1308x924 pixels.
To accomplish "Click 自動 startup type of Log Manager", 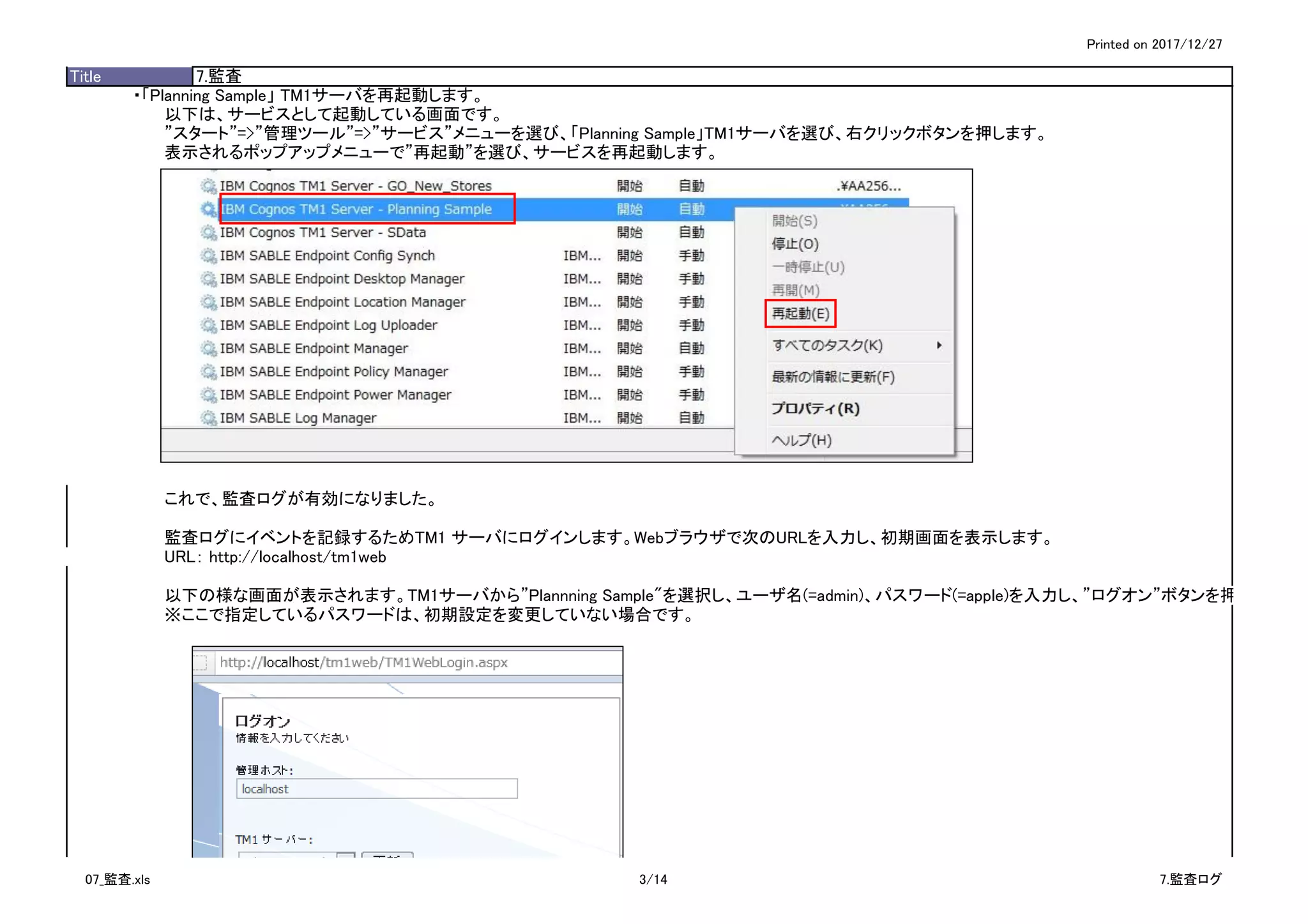I will pos(691,418).
